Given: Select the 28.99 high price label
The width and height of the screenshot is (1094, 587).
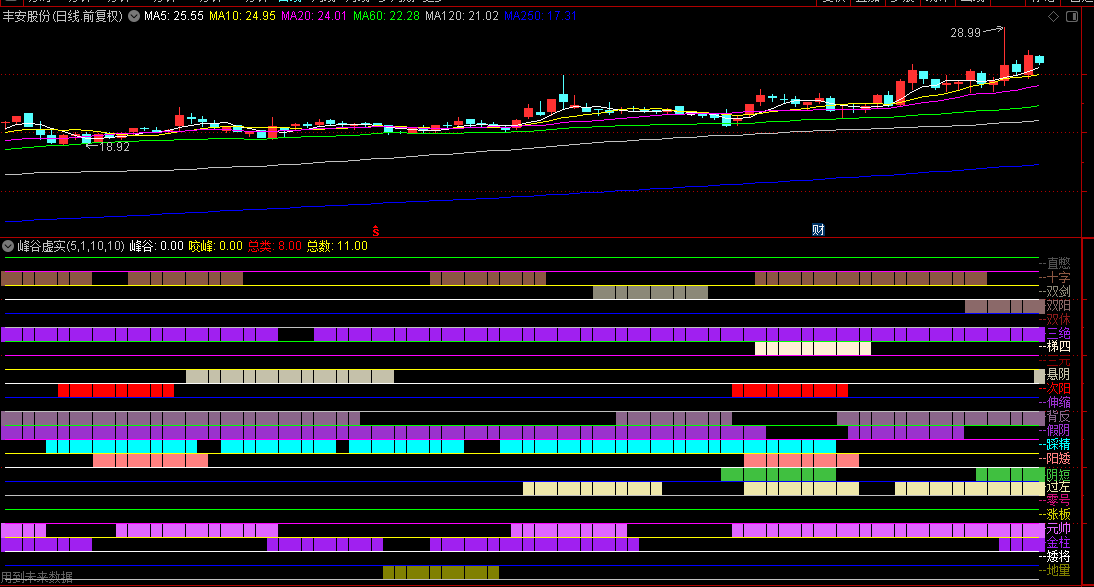Looking at the screenshot, I should (966, 33).
